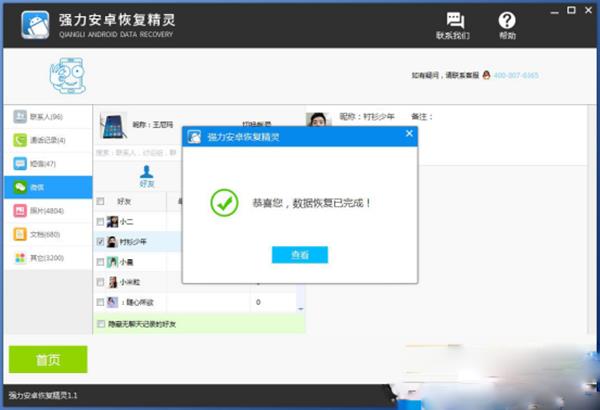Screen dimensions: 600x410
Task: Open 通话记录(4) call log category
Action: tap(46, 140)
